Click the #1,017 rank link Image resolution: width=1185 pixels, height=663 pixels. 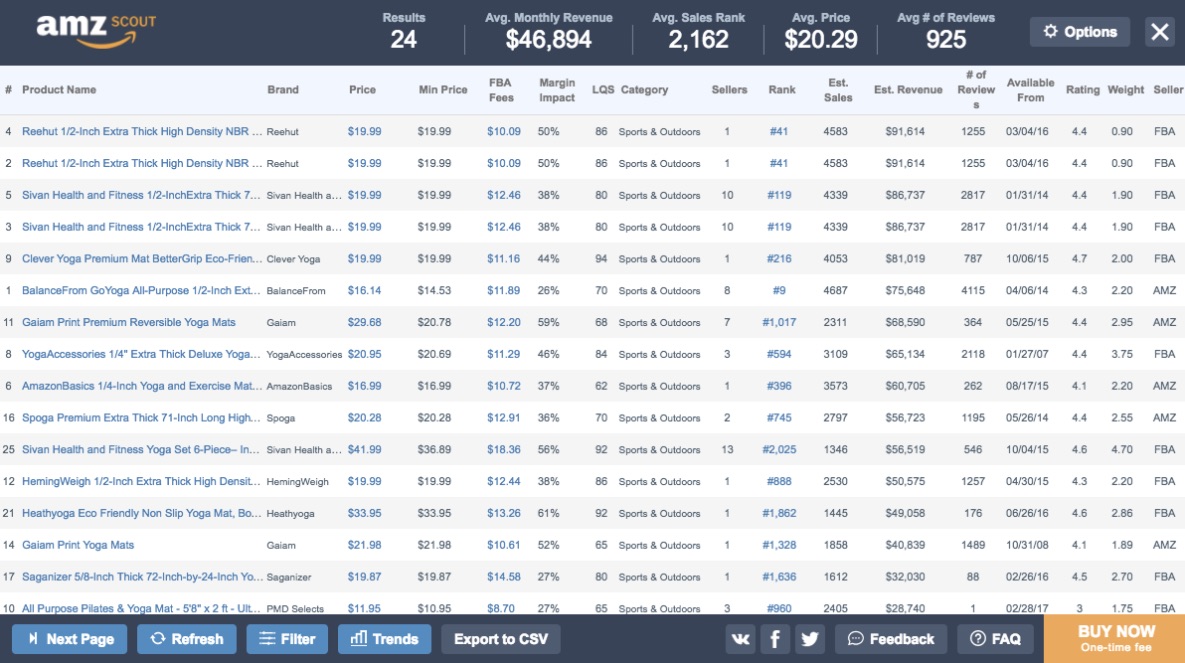[779, 322]
